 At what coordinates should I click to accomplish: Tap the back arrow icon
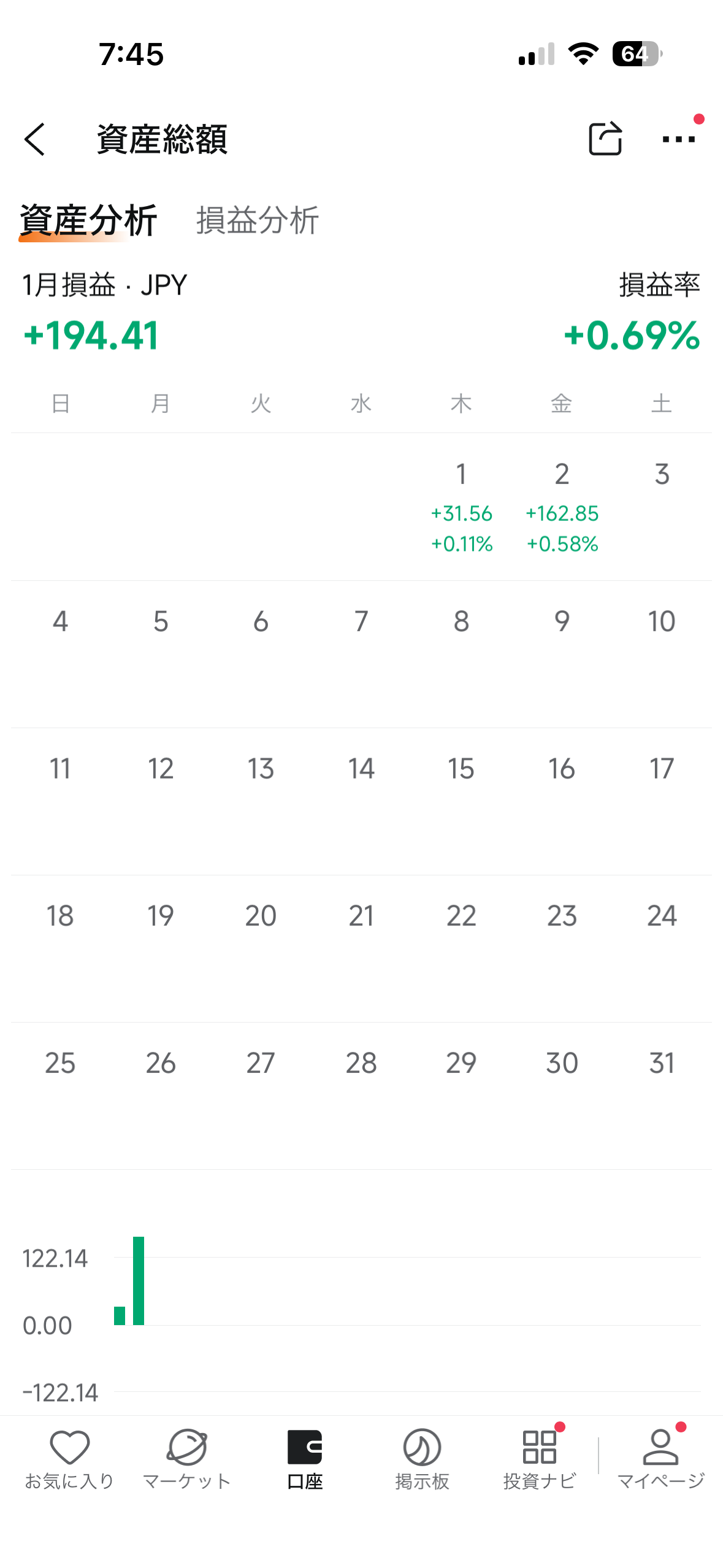pyautogui.click(x=35, y=139)
